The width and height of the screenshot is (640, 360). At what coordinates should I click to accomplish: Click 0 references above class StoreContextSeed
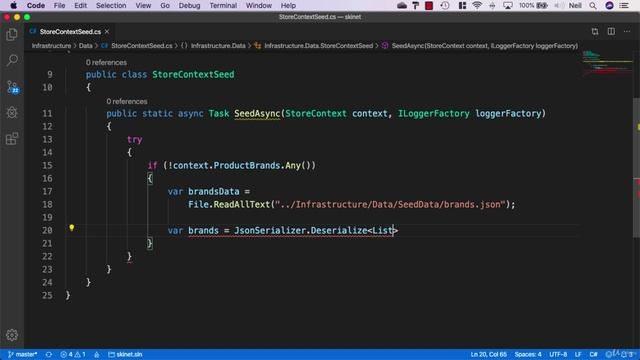click(x=106, y=62)
